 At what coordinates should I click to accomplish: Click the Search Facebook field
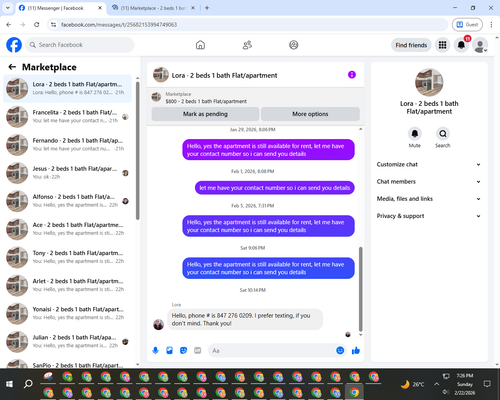(x=80, y=45)
